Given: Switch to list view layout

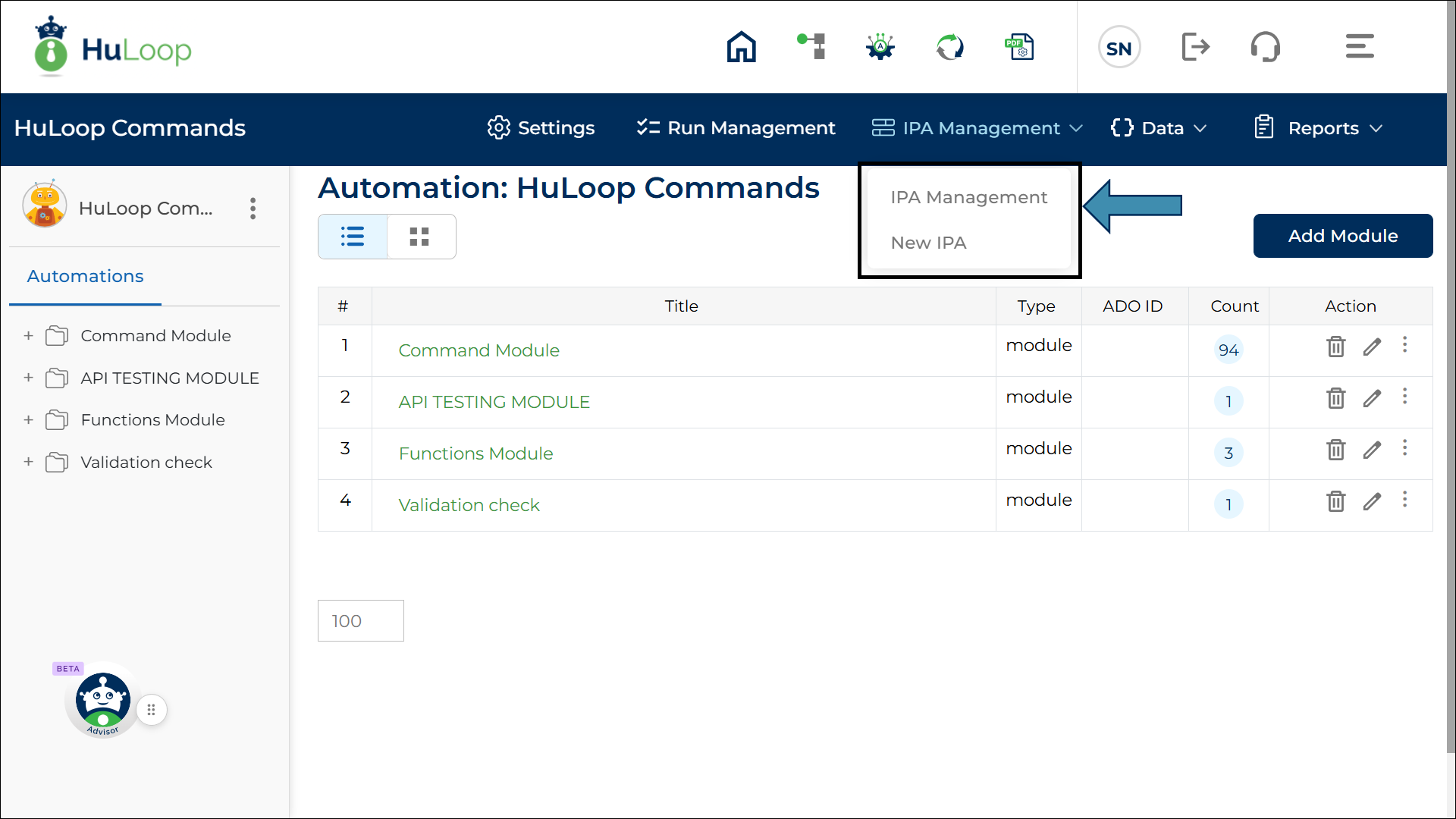Looking at the screenshot, I should pos(352,236).
